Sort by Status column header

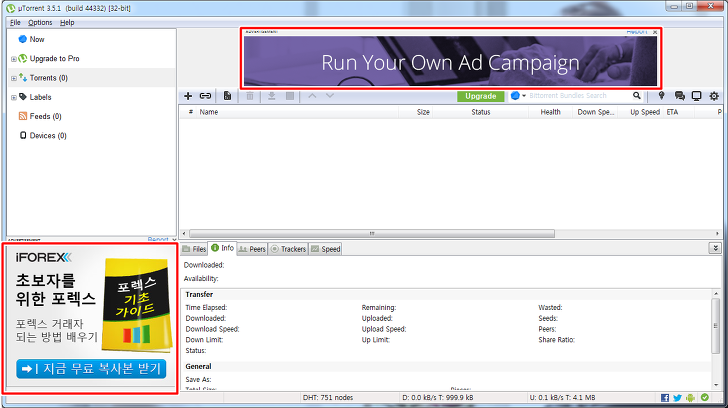click(x=481, y=112)
